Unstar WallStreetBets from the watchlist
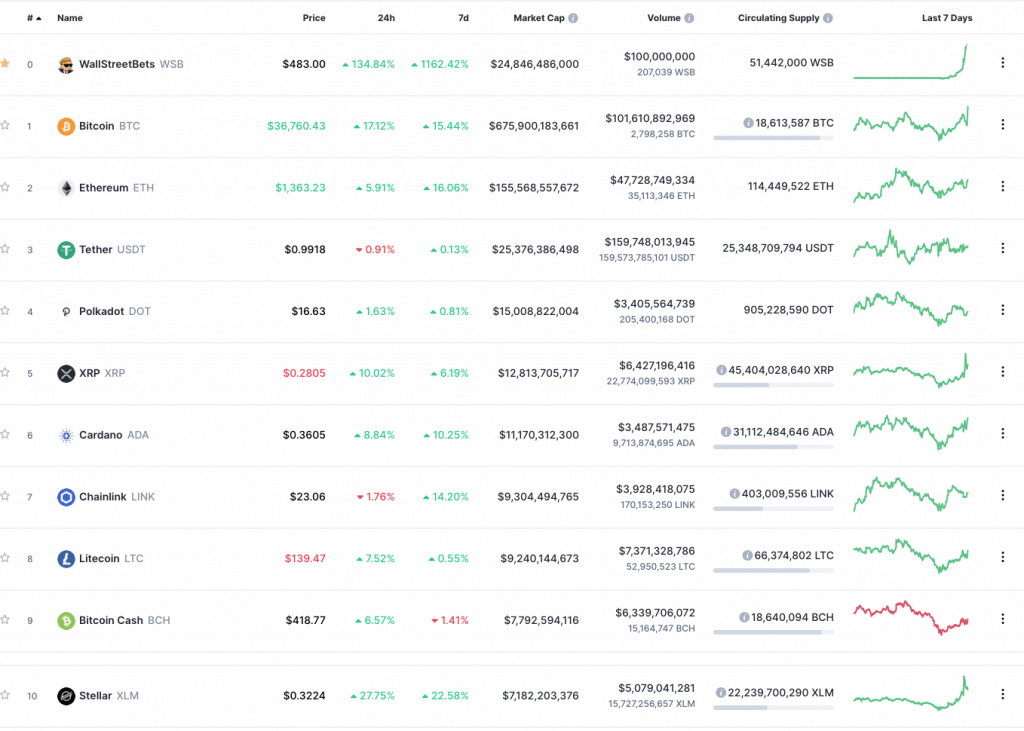The width and height of the screenshot is (1024, 731). pos(5,64)
